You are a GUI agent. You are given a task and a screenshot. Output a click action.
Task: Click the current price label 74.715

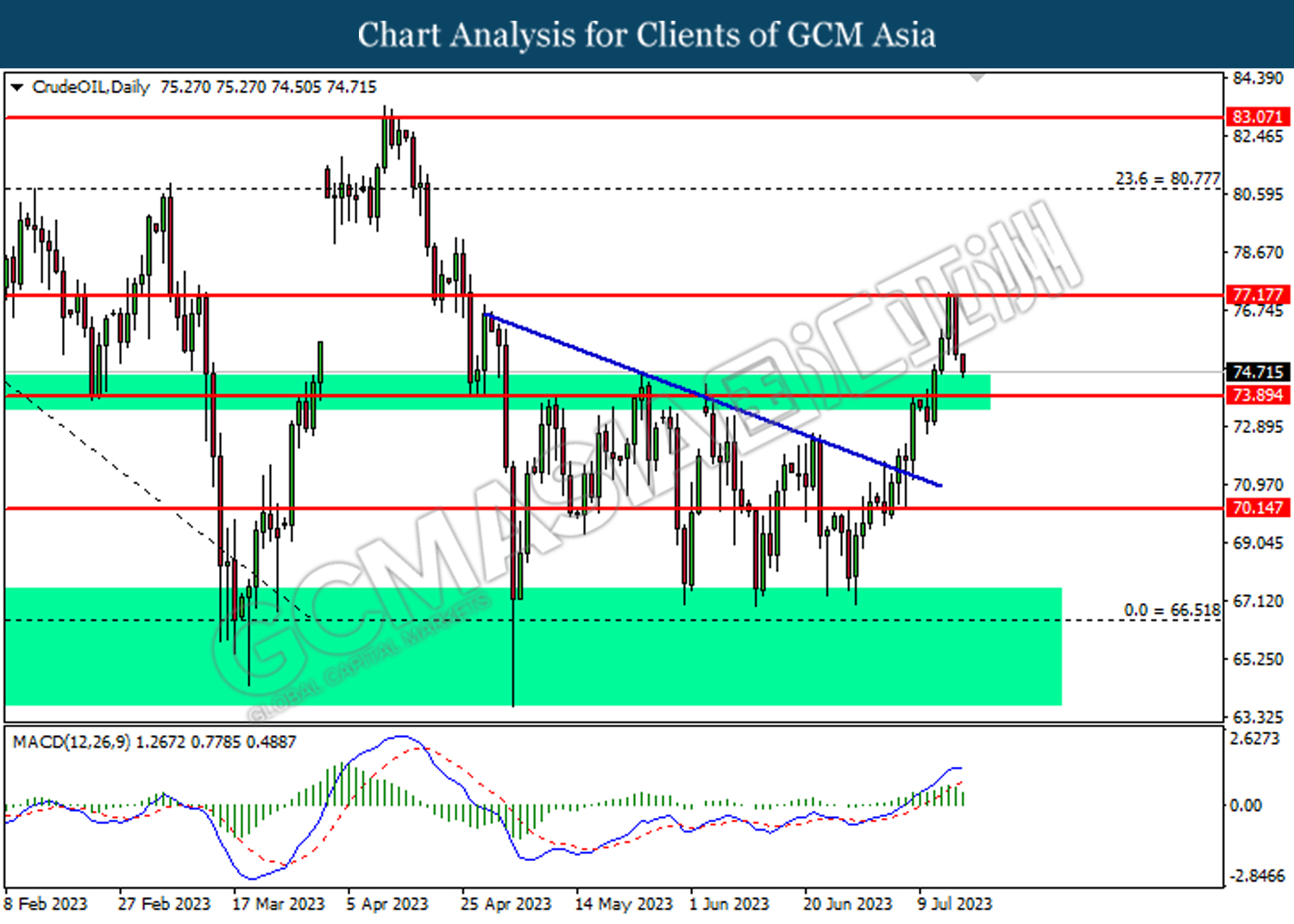[1258, 372]
